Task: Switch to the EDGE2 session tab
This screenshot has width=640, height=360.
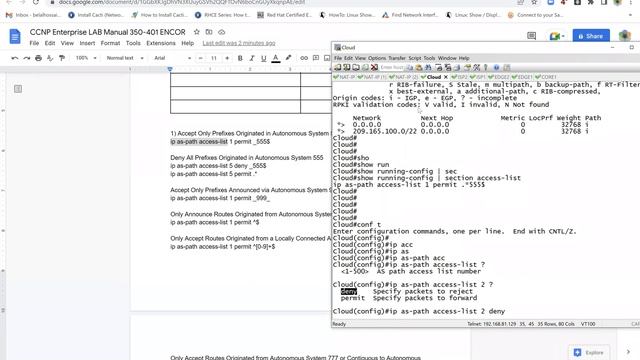Action: point(498,77)
